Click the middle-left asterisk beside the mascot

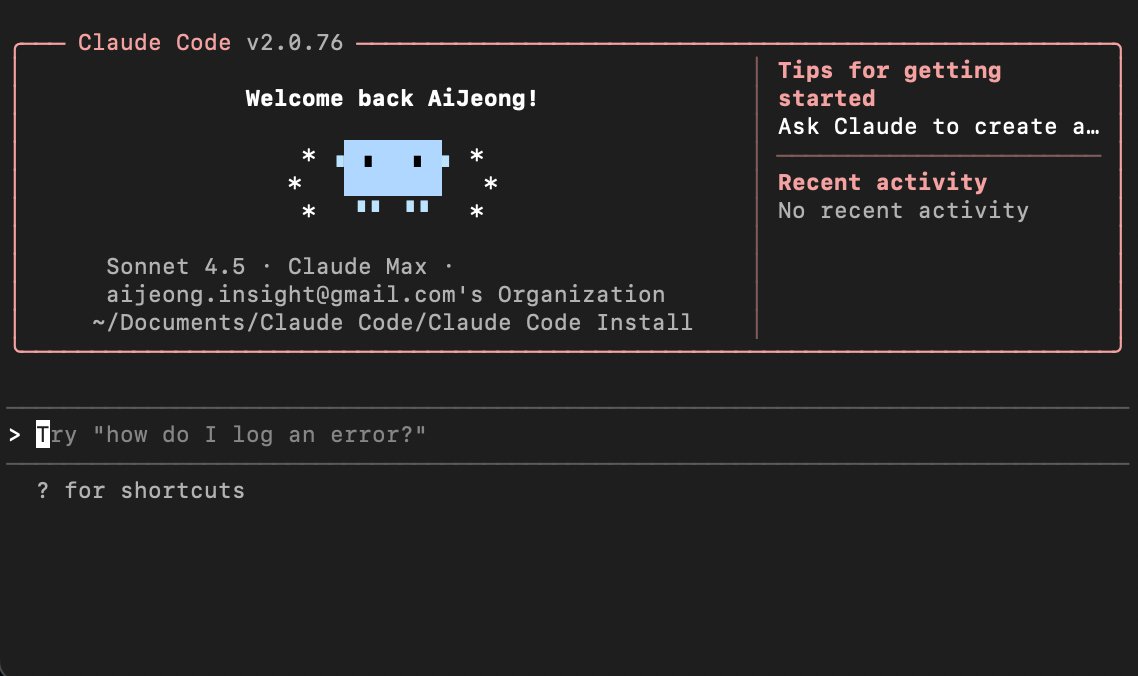(x=295, y=185)
